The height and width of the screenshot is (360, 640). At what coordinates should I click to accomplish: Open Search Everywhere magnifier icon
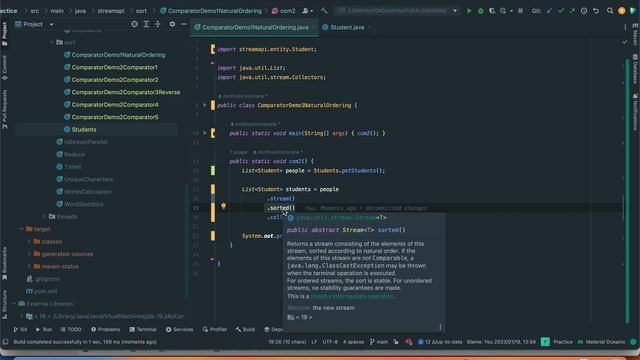click(610, 11)
